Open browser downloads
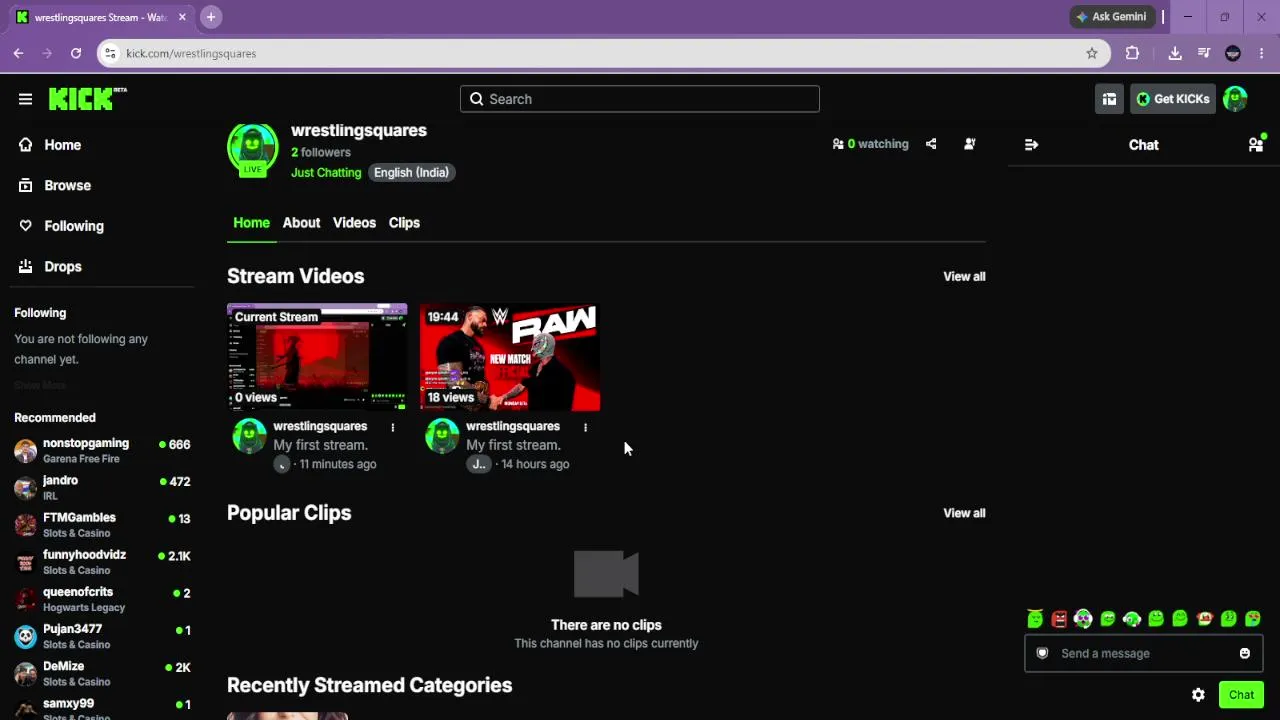Screen dimensions: 1280x720 1175,53
